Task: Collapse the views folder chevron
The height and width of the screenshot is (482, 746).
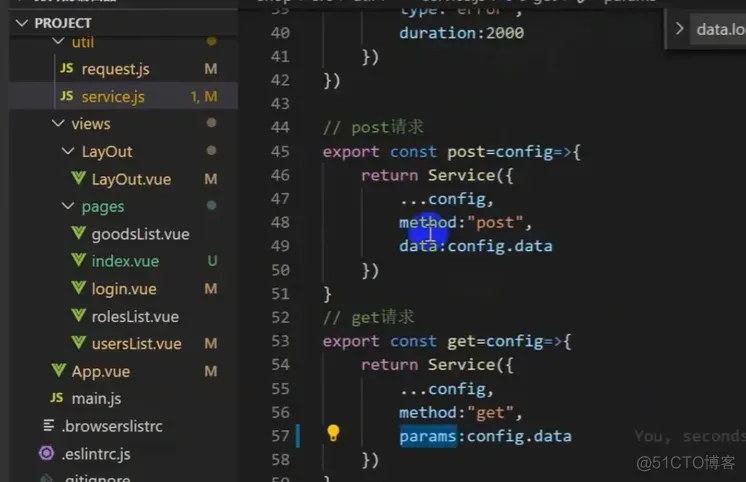Action: tap(58, 123)
